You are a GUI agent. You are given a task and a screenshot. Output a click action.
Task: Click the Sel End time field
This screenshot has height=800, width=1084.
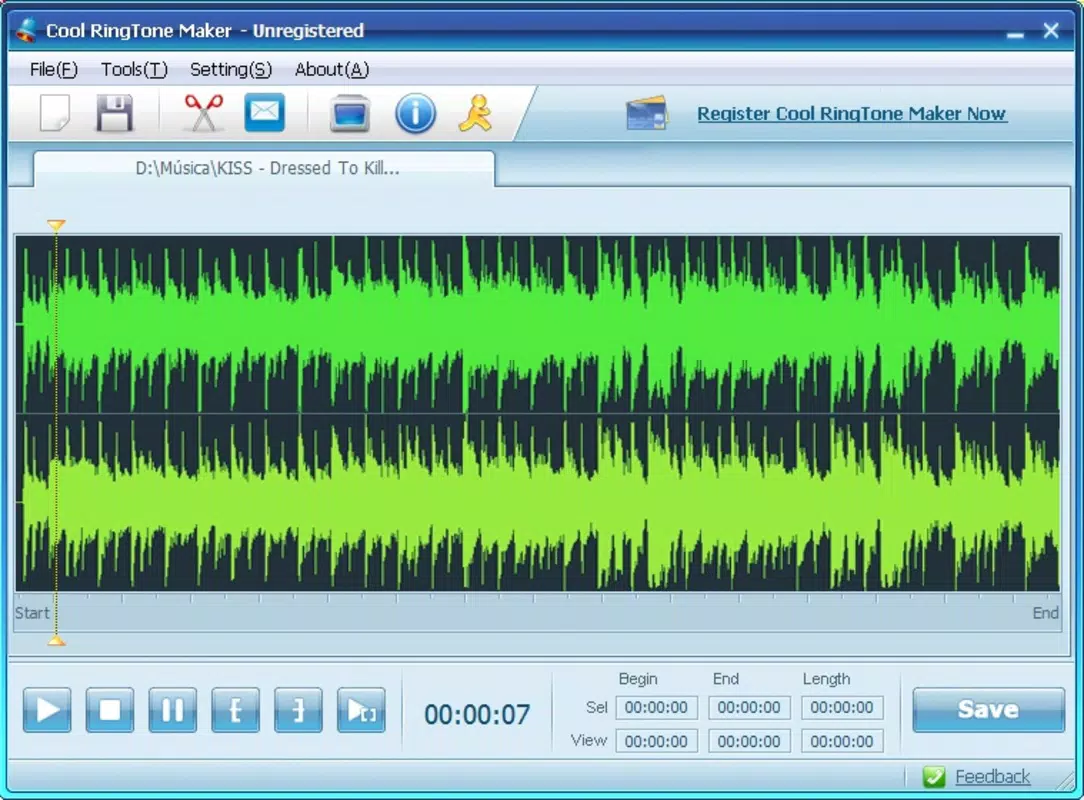click(749, 707)
